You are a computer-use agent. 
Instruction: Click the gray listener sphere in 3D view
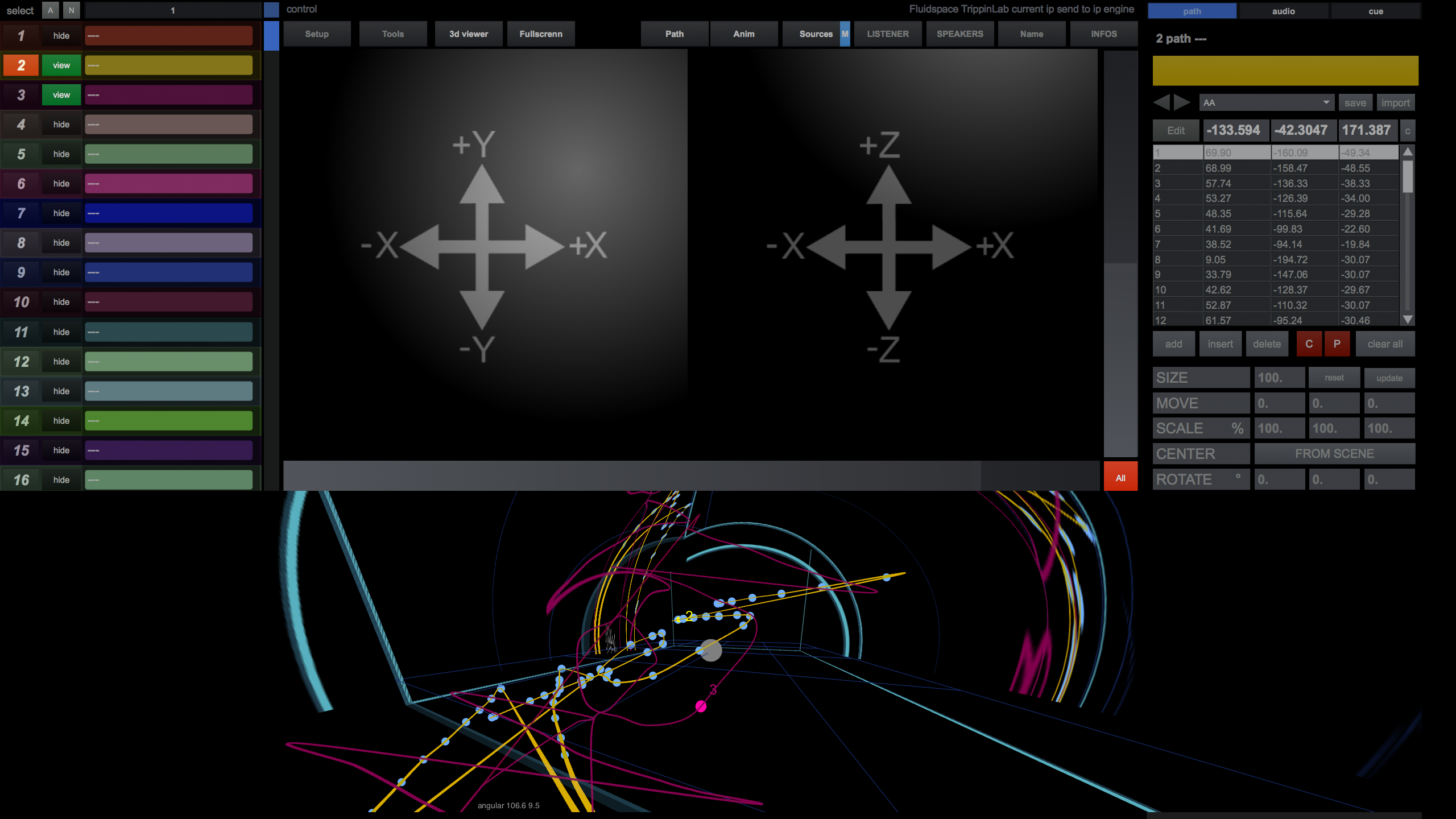click(x=711, y=650)
